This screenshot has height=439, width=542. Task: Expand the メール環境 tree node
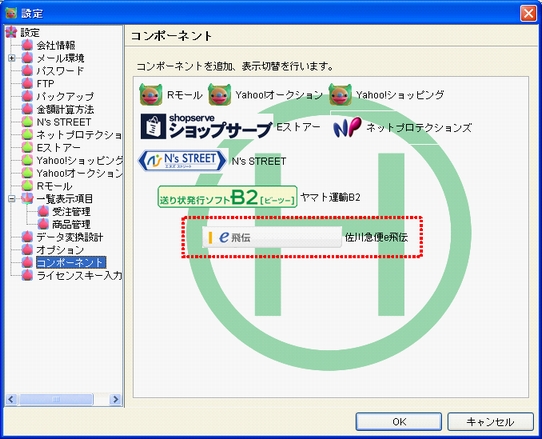coord(12,58)
